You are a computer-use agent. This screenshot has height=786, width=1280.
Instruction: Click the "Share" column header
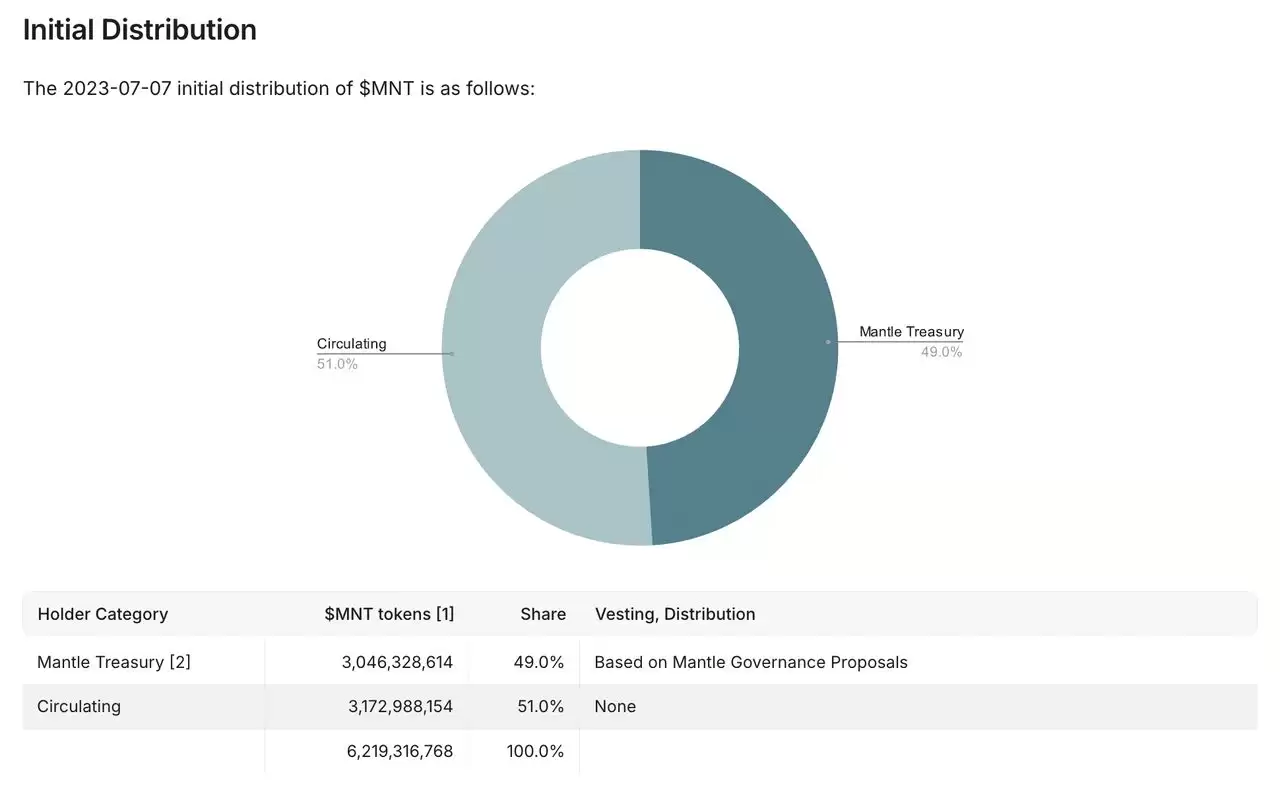(543, 614)
